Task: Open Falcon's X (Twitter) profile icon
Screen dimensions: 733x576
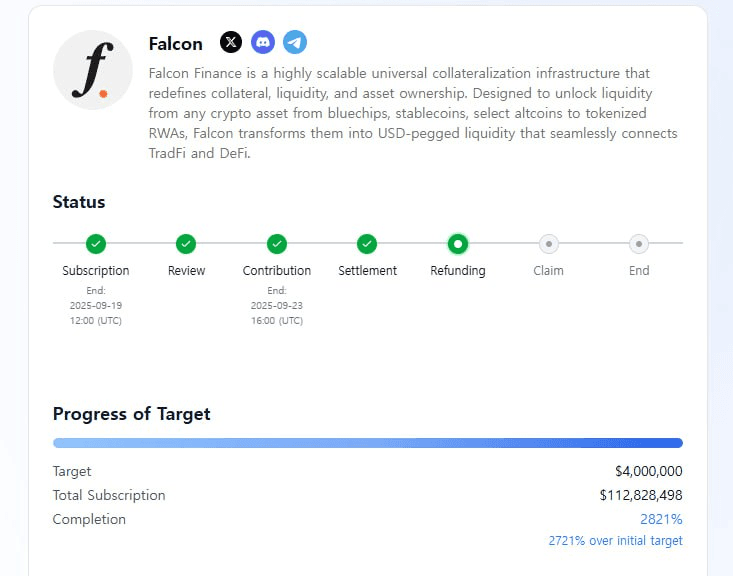Action: coord(231,42)
